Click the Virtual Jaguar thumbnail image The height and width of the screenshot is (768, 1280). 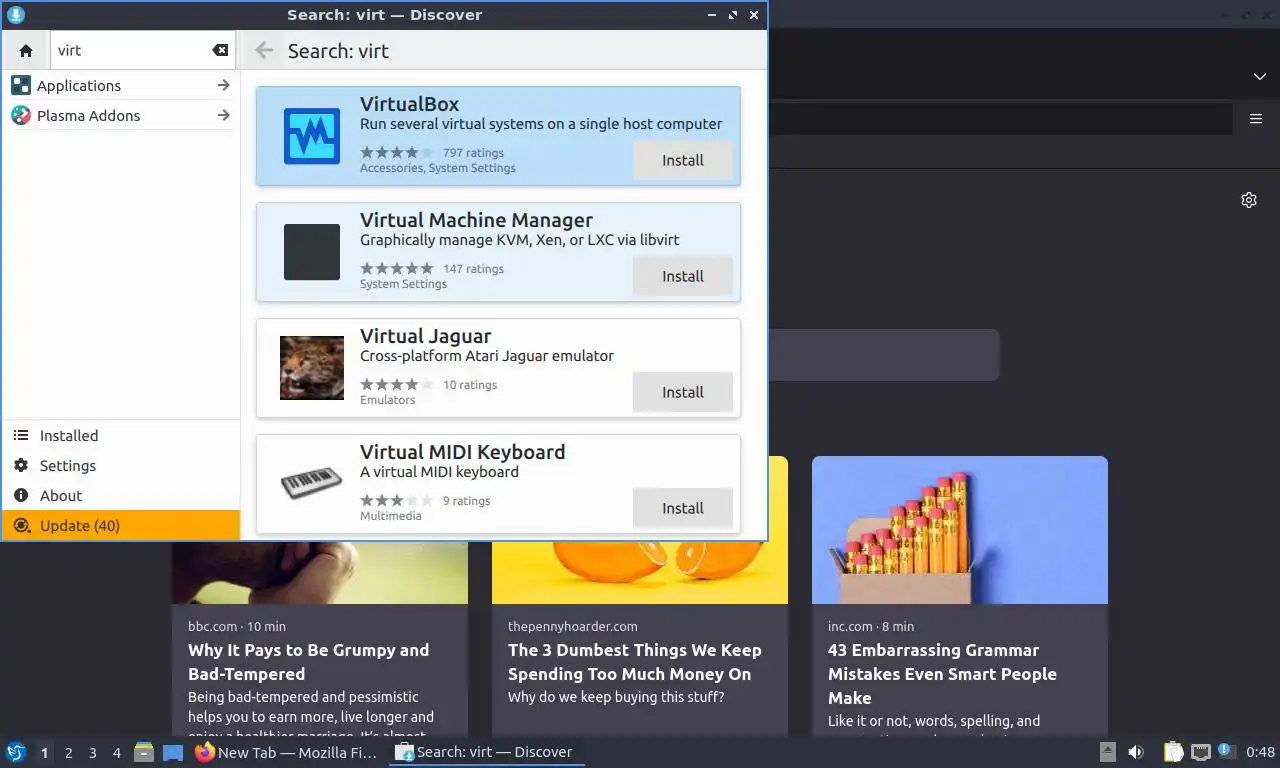[x=312, y=368]
